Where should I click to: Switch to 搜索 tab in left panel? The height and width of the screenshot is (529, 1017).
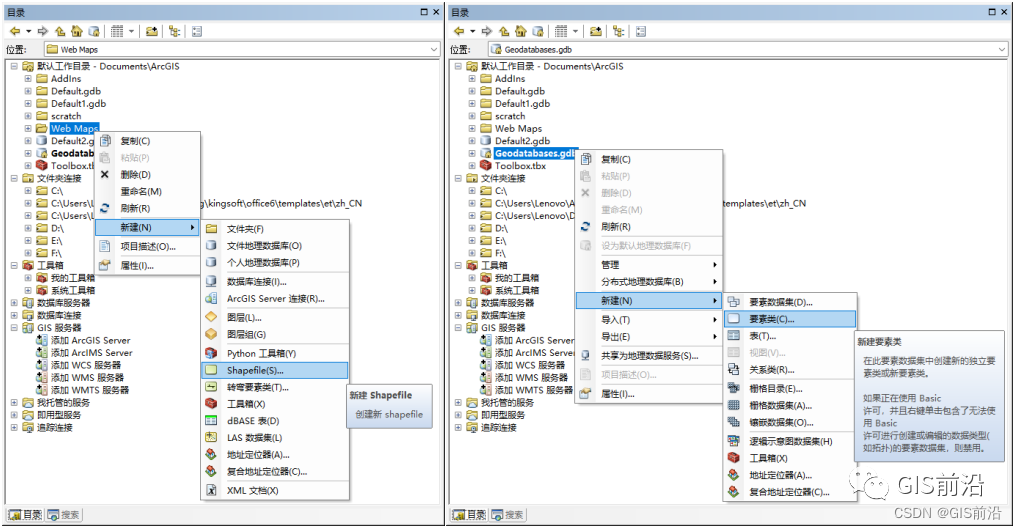pos(64,515)
